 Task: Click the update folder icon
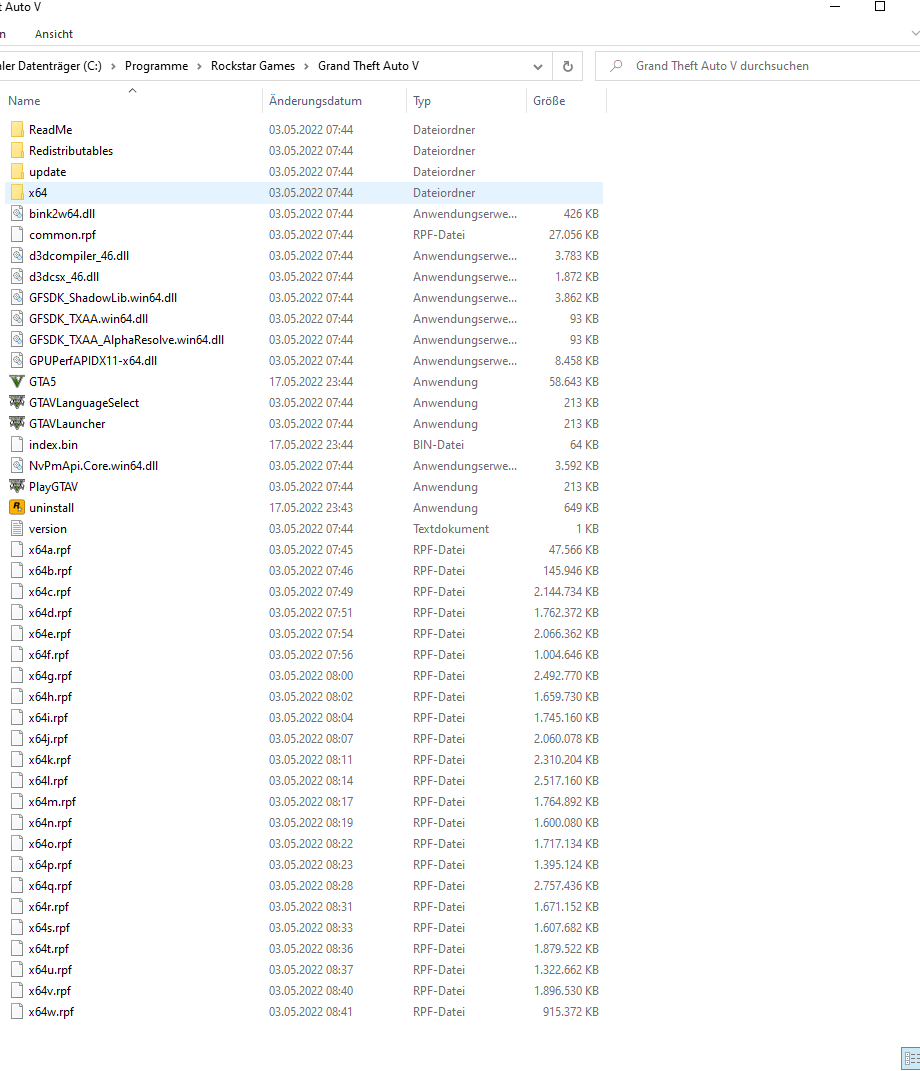[17, 171]
